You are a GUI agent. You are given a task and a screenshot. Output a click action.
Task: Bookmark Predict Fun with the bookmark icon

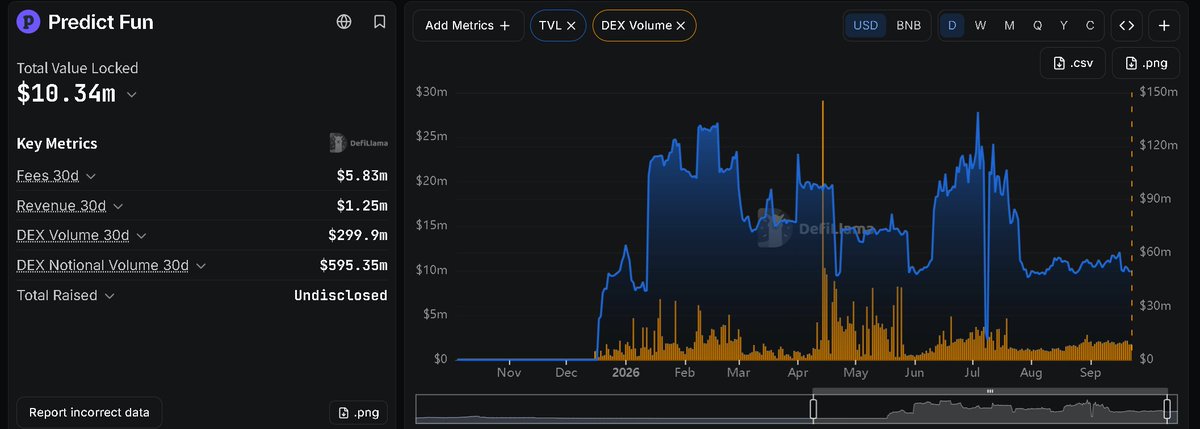(x=379, y=21)
